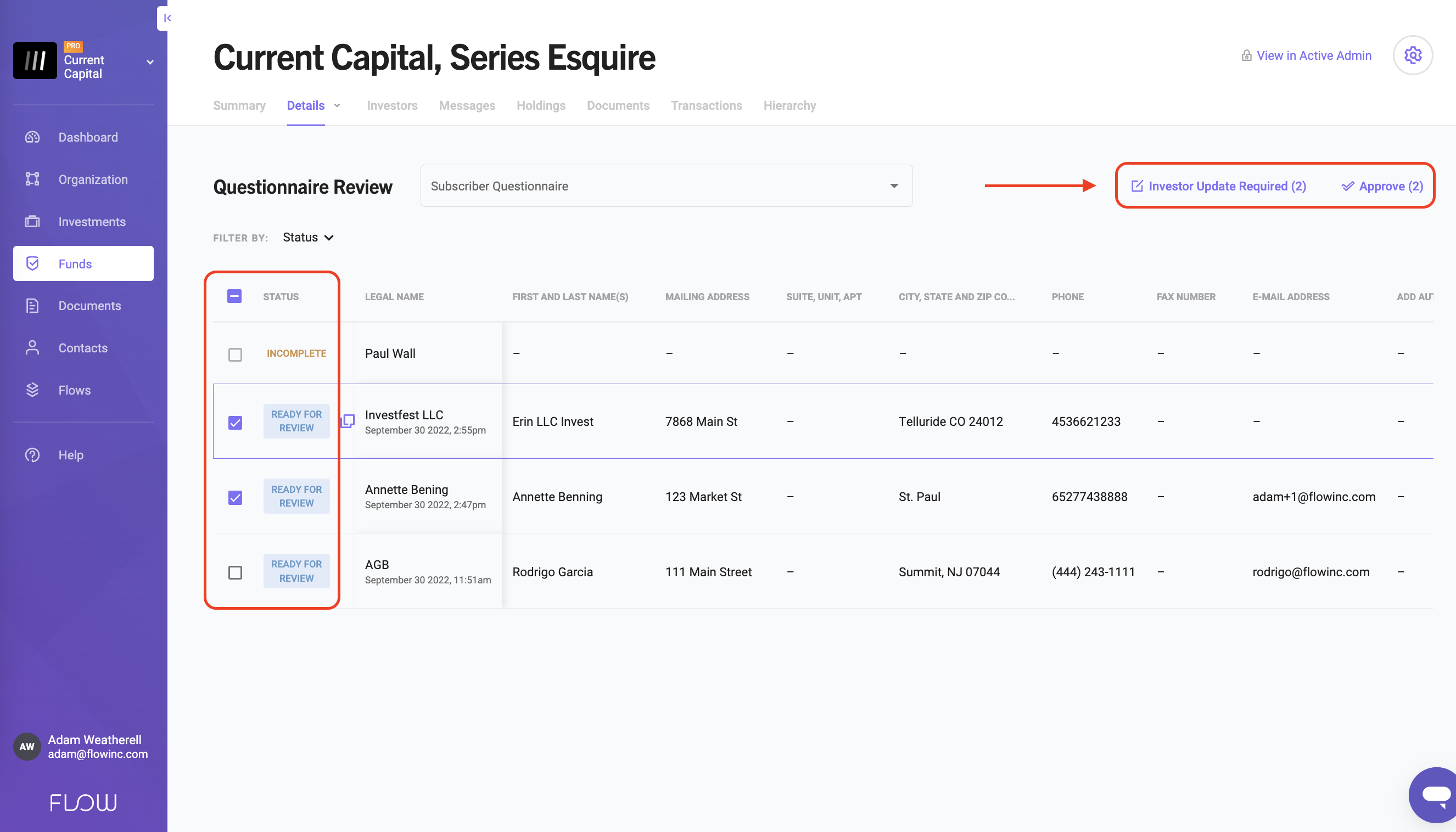Open Dashboard from the sidebar

(83, 137)
